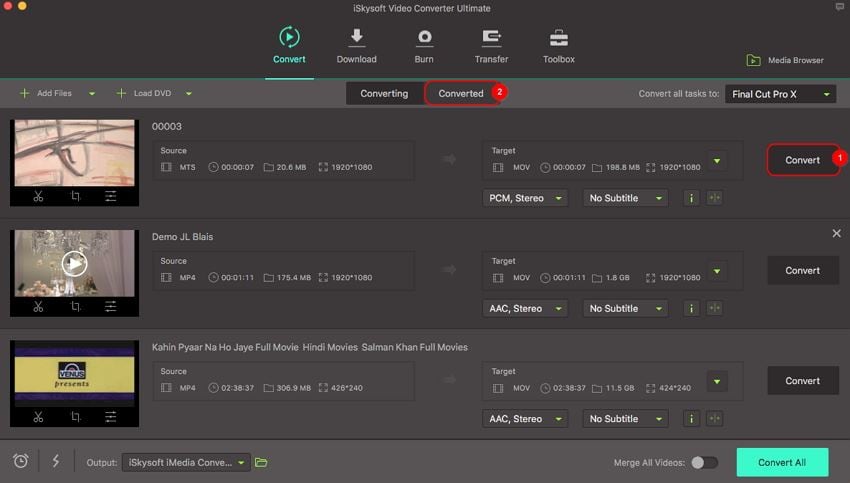This screenshot has height=483, width=850.
Task: Toggle Merge All Videos switch
Action: coord(705,462)
